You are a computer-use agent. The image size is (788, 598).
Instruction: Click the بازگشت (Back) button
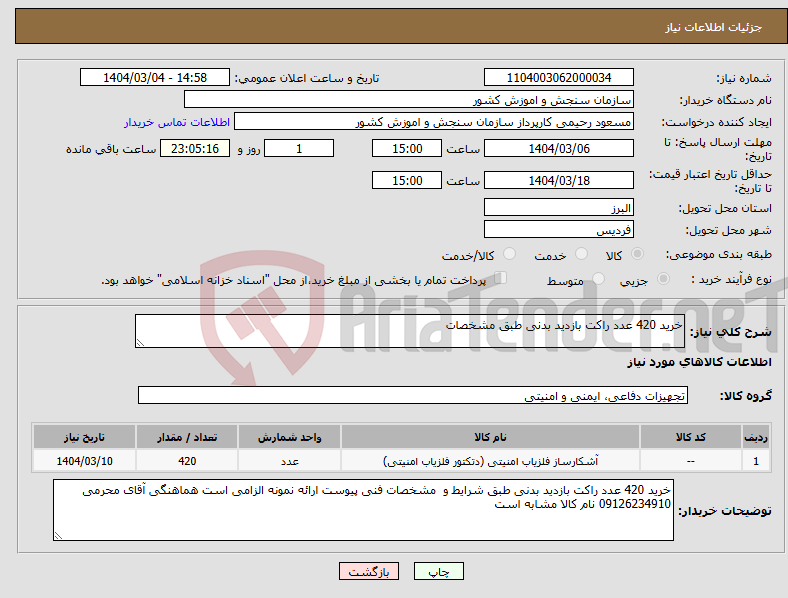pyautogui.click(x=369, y=571)
